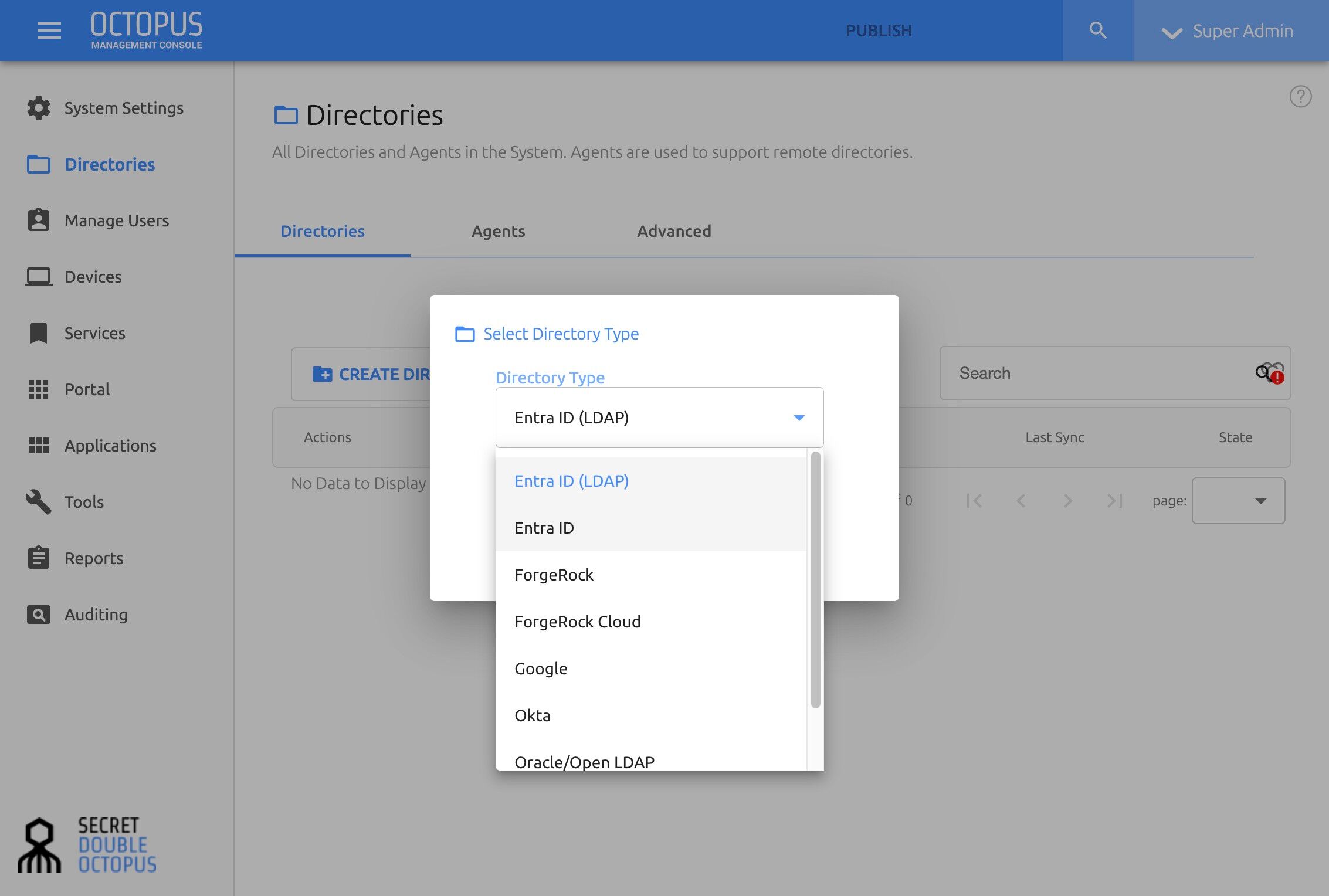The height and width of the screenshot is (896, 1329).
Task: Go to first page of results
Action: 974,501
